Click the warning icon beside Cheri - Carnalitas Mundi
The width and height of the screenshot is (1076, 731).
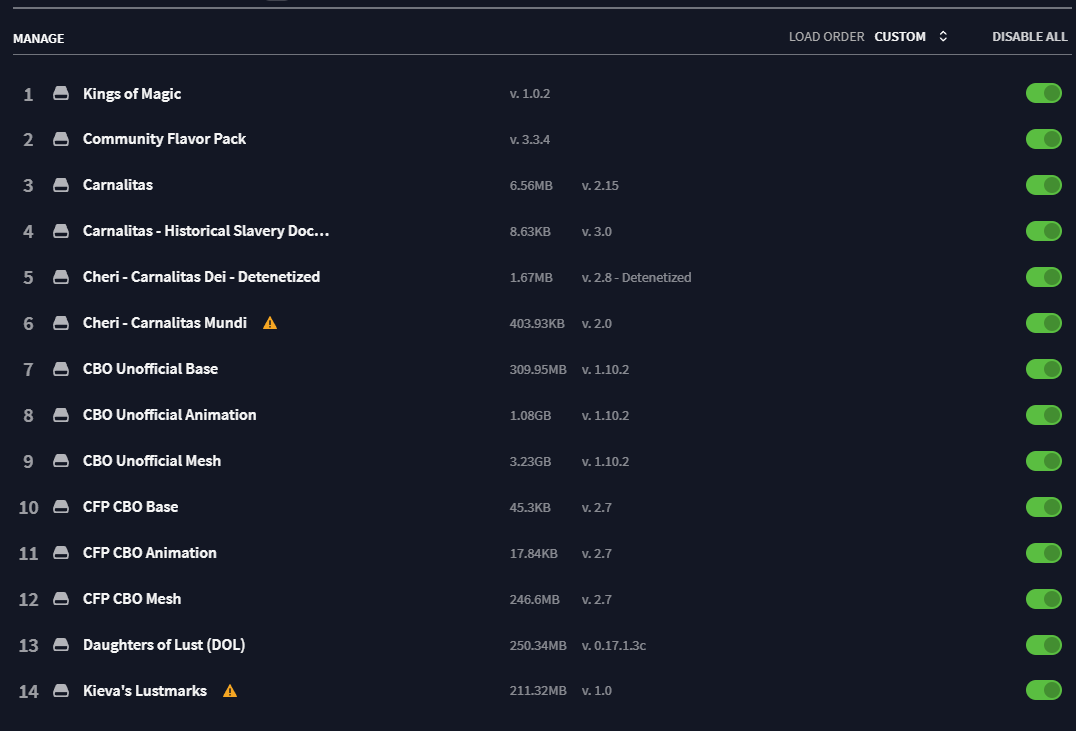(x=270, y=323)
